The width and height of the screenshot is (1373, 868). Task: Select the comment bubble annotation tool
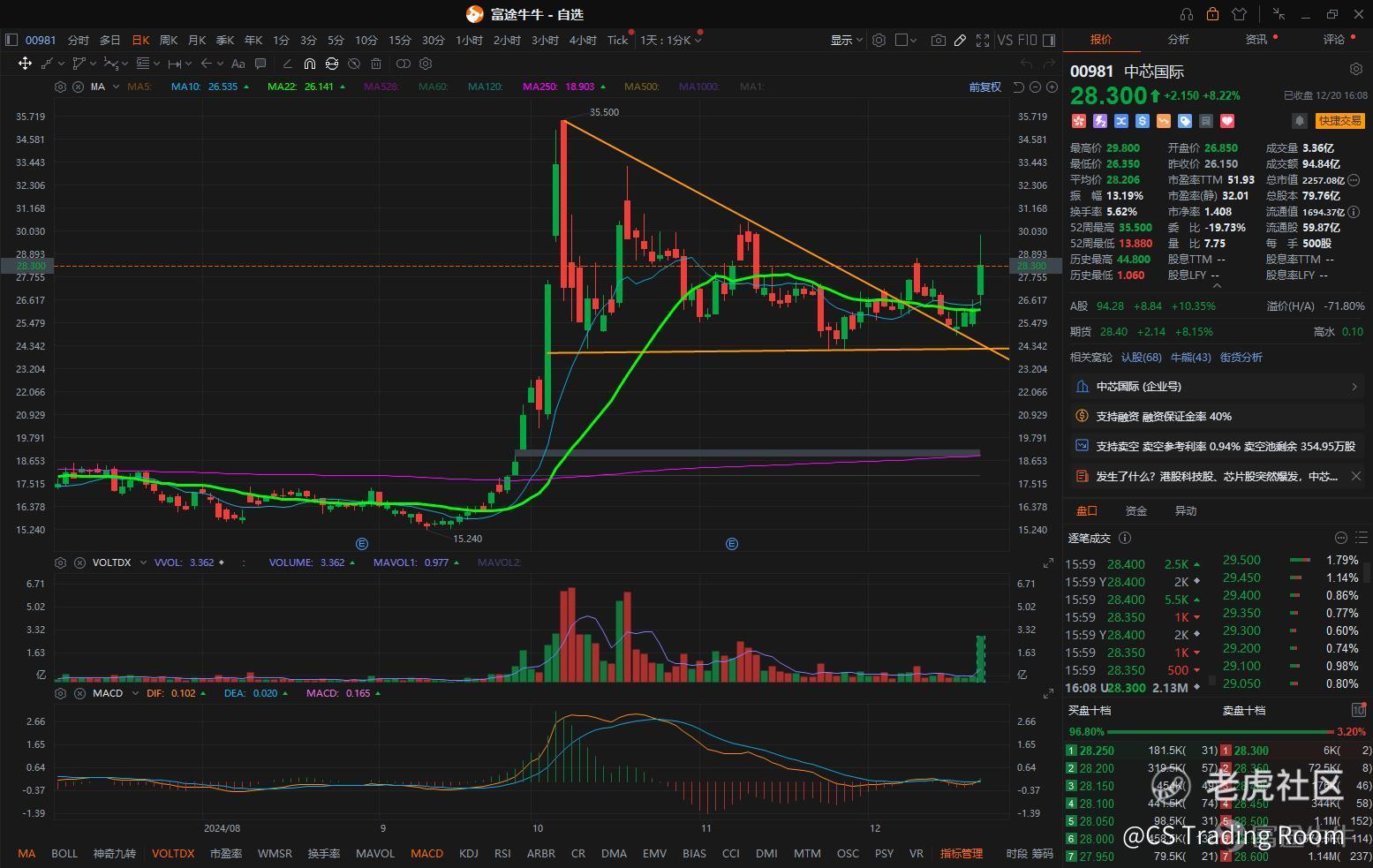point(260,64)
